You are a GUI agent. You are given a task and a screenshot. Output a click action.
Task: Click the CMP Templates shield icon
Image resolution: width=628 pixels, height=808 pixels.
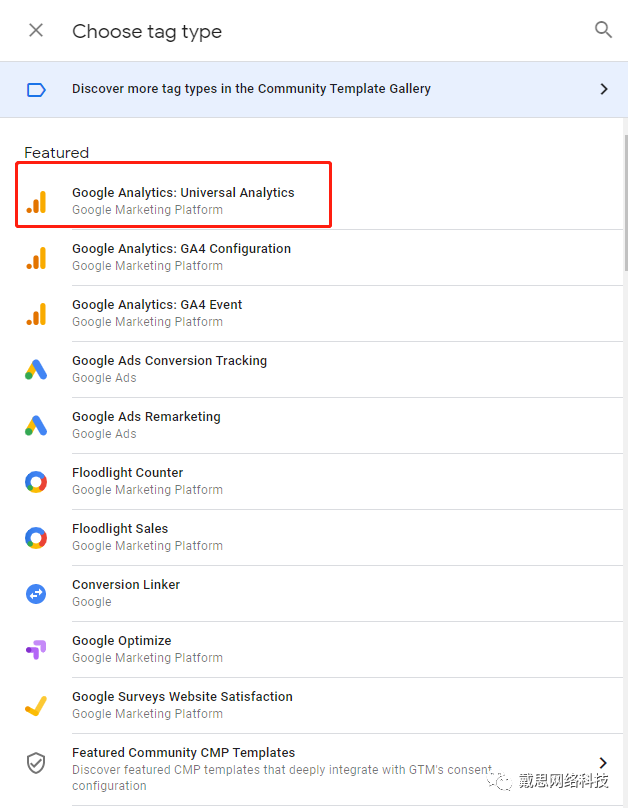[36, 763]
